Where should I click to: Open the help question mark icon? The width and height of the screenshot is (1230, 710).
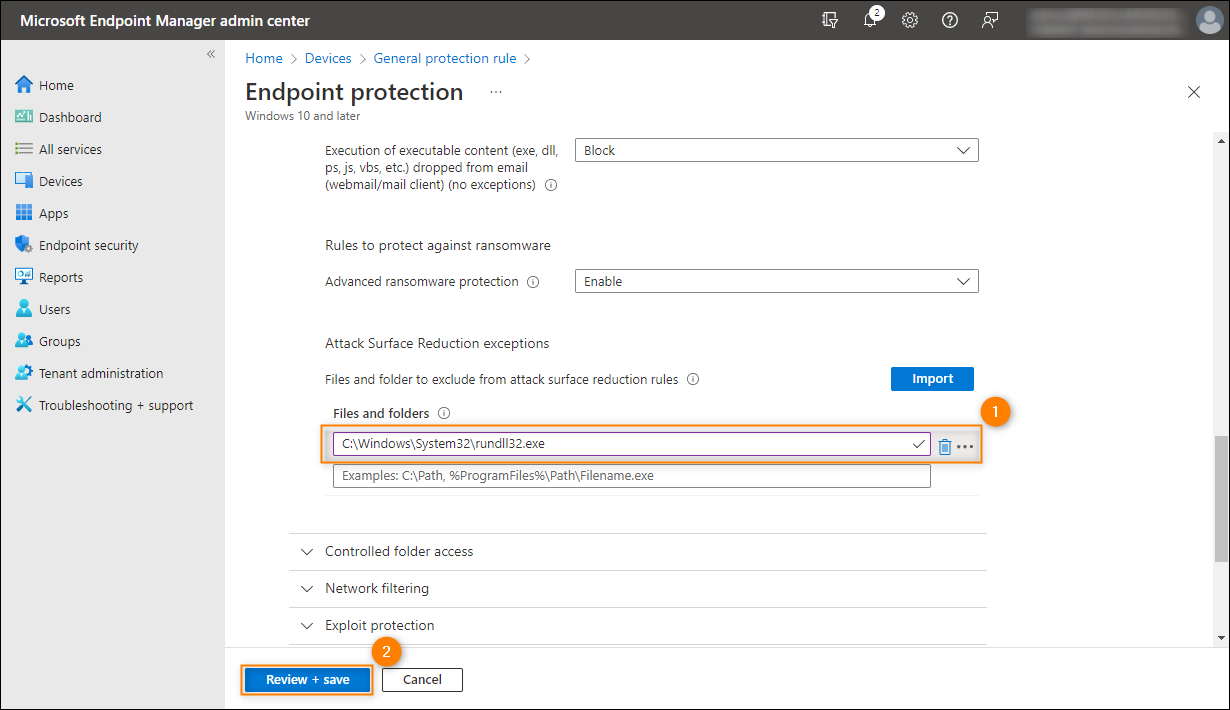pyautogui.click(x=950, y=20)
